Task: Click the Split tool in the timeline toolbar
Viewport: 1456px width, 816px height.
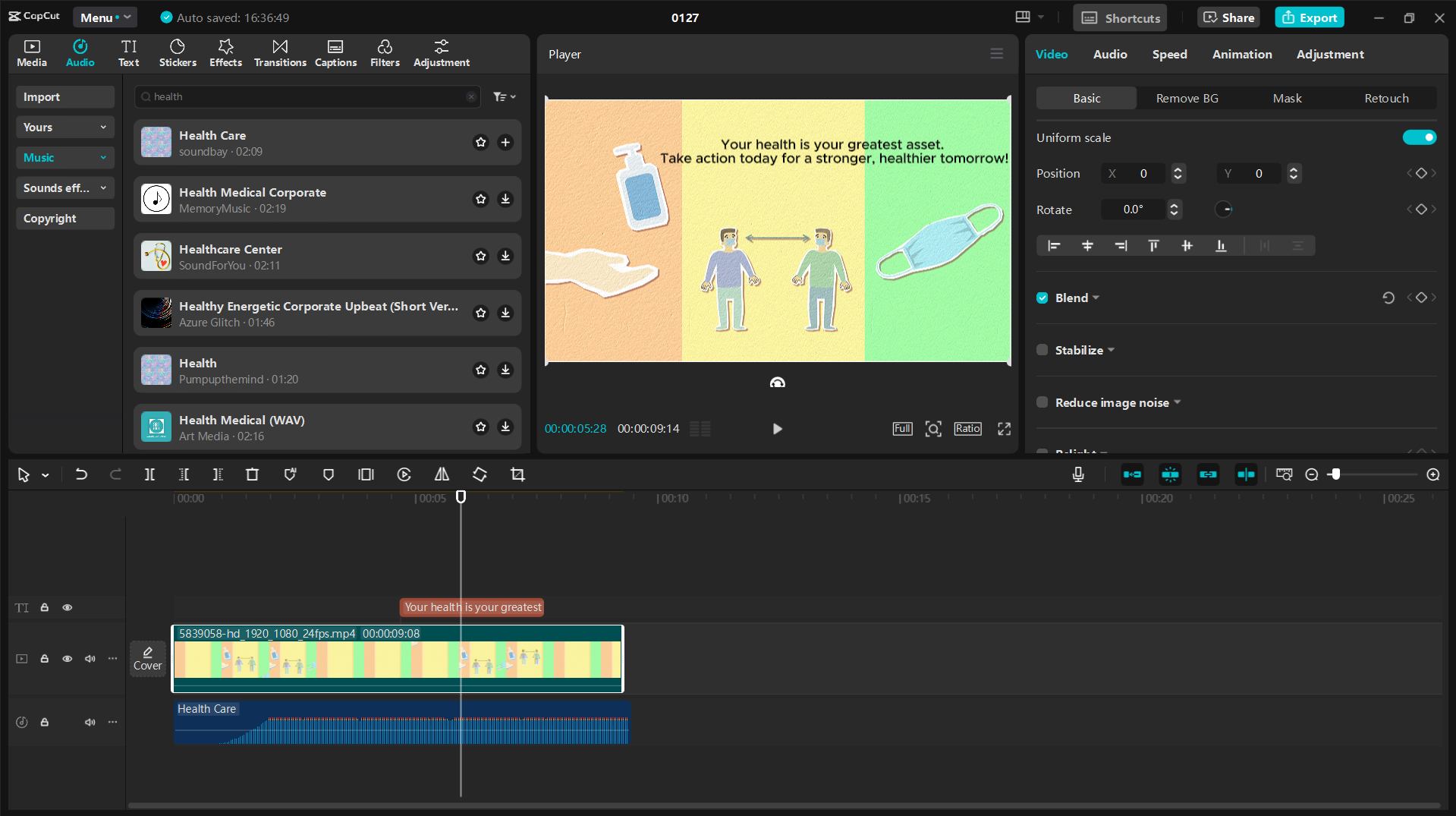Action: (x=149, y=474)
